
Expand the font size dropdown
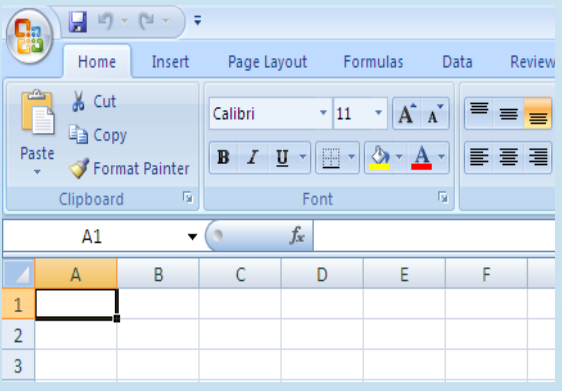(x=378, y=113)
